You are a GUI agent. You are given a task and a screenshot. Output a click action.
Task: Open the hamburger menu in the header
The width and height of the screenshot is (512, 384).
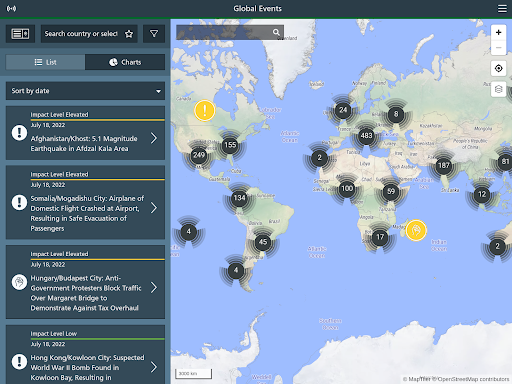pos(502,9)
